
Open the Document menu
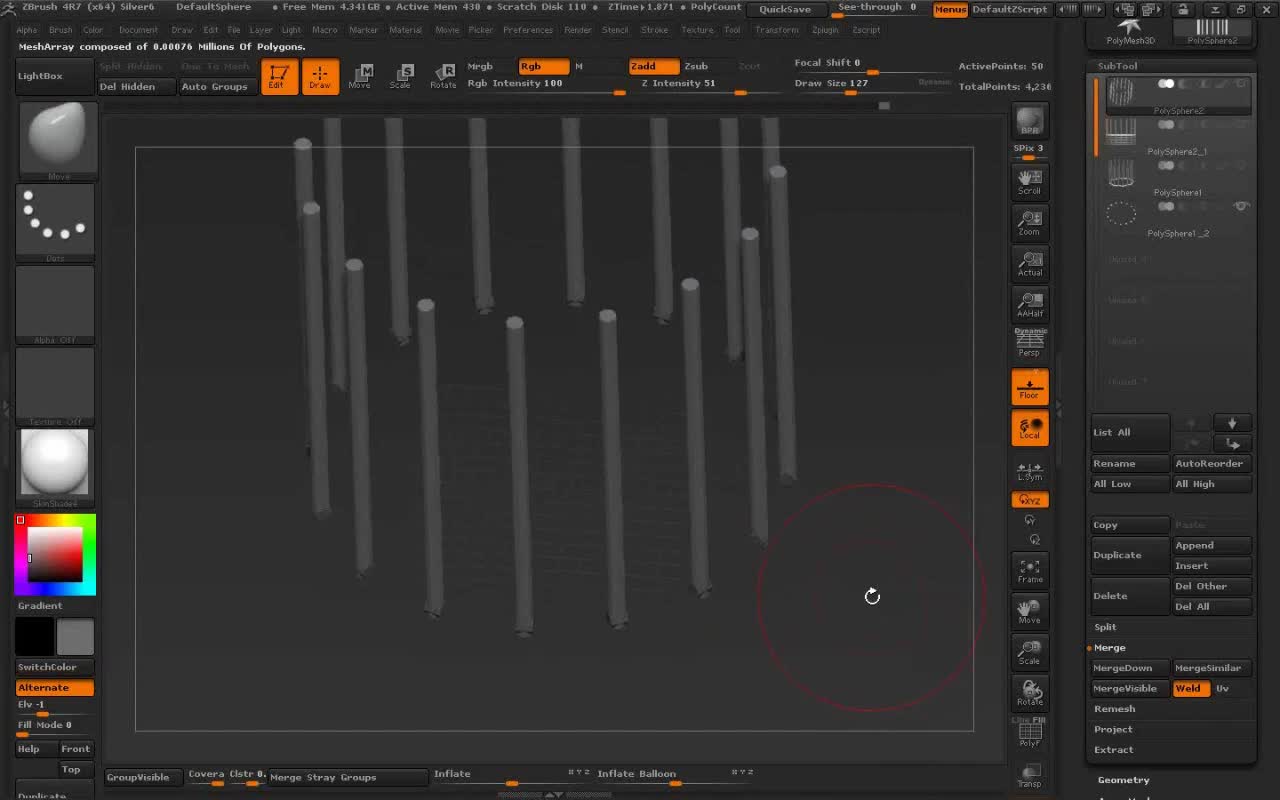[x=138, y=30]
